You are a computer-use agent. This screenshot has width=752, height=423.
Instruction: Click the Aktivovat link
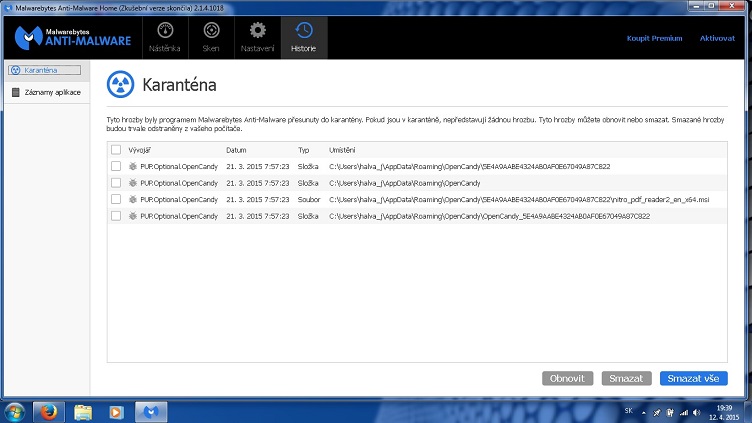coord(717,38)
